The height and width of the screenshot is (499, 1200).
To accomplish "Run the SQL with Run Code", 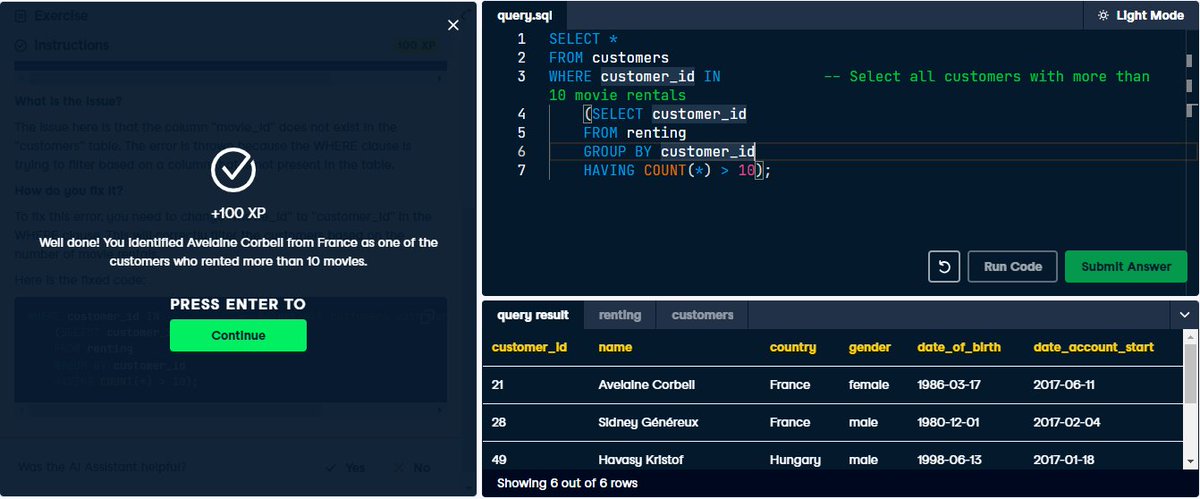I will 1012,267.
